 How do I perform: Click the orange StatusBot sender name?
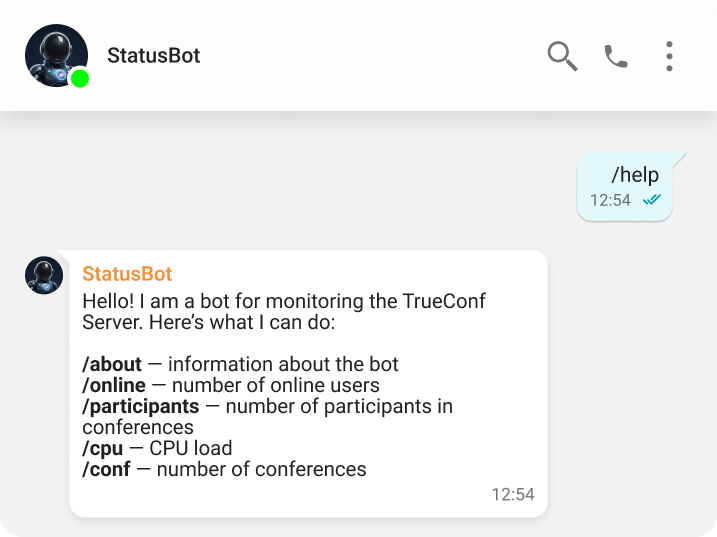(x=127, y=274)
